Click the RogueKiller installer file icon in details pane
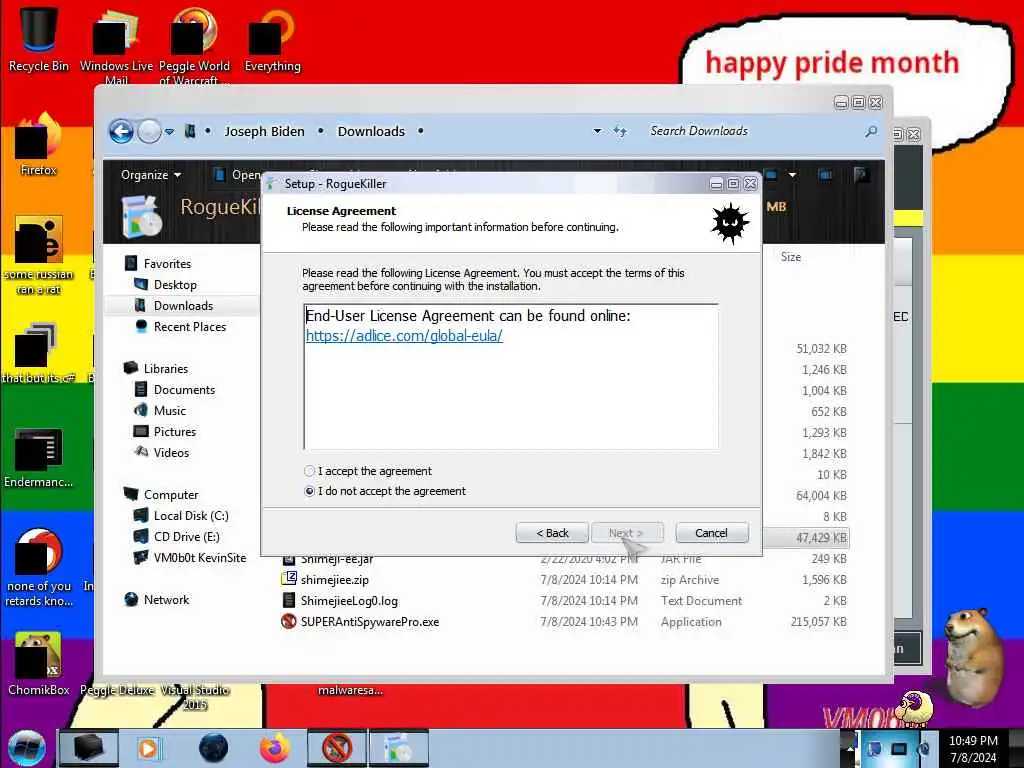 tap(141, 216)
